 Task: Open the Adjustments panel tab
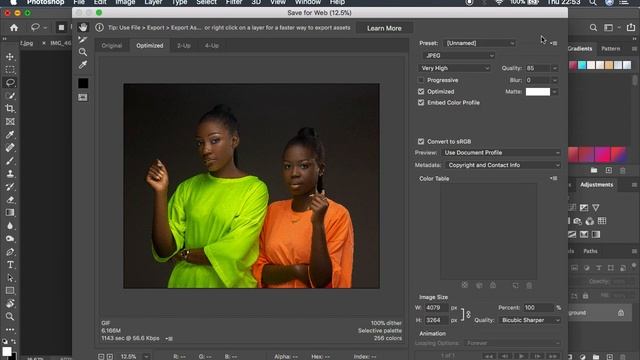tap(596, 184)
